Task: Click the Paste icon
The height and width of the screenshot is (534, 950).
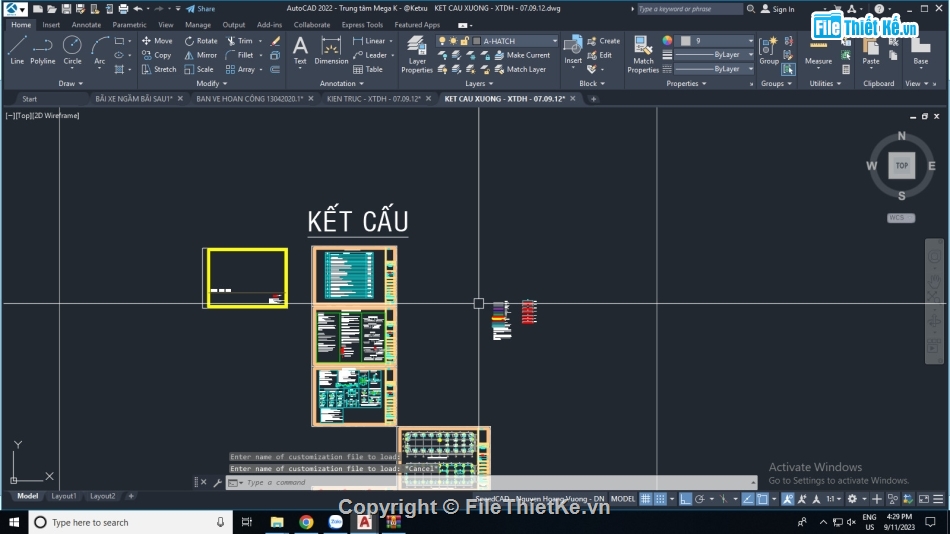Action: (x=871, y=51)
